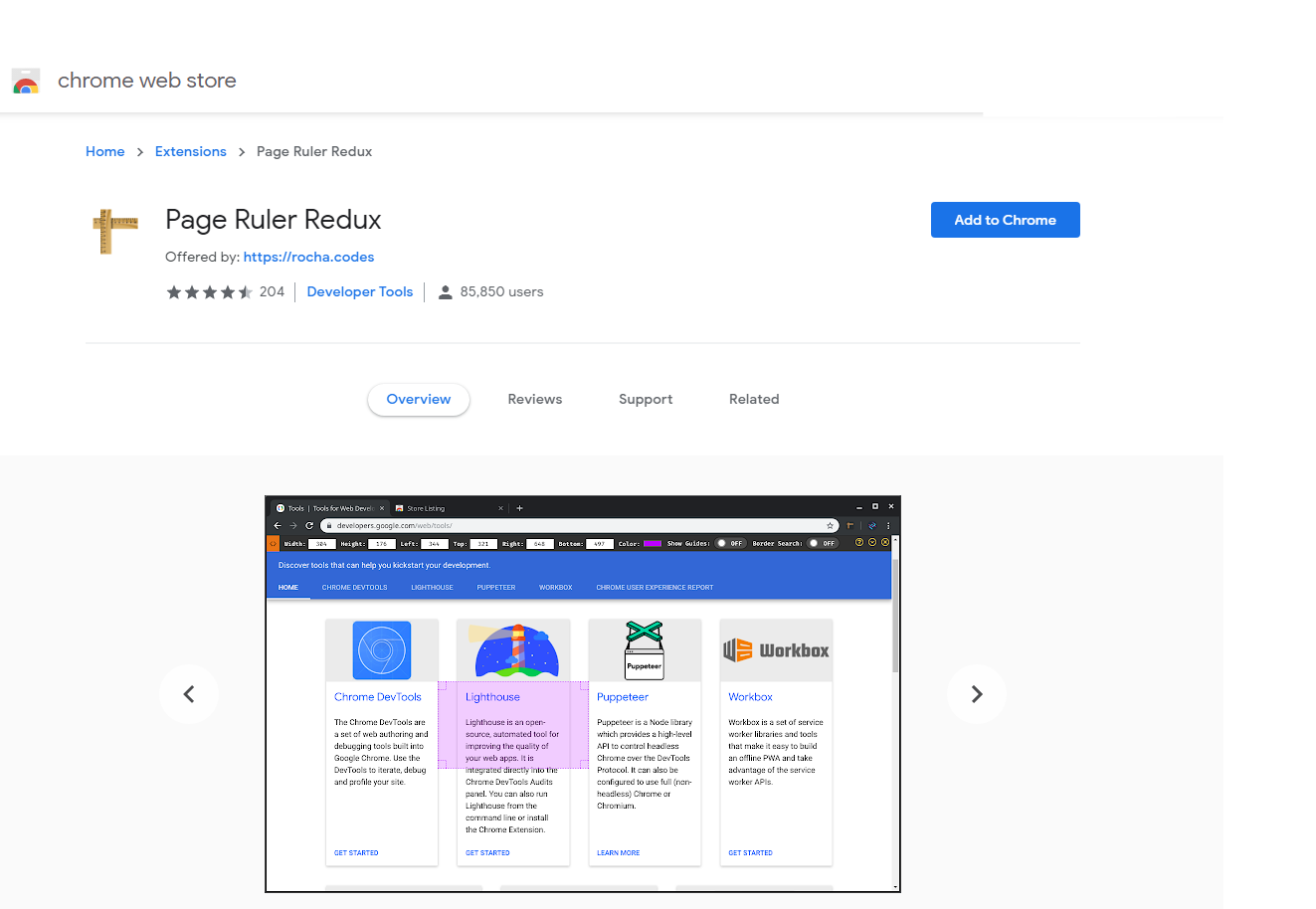Image resolution: width=1316 pixels, height=909 pixels.
Task: Switch to the Reviews tab
Action: point(534,400)
